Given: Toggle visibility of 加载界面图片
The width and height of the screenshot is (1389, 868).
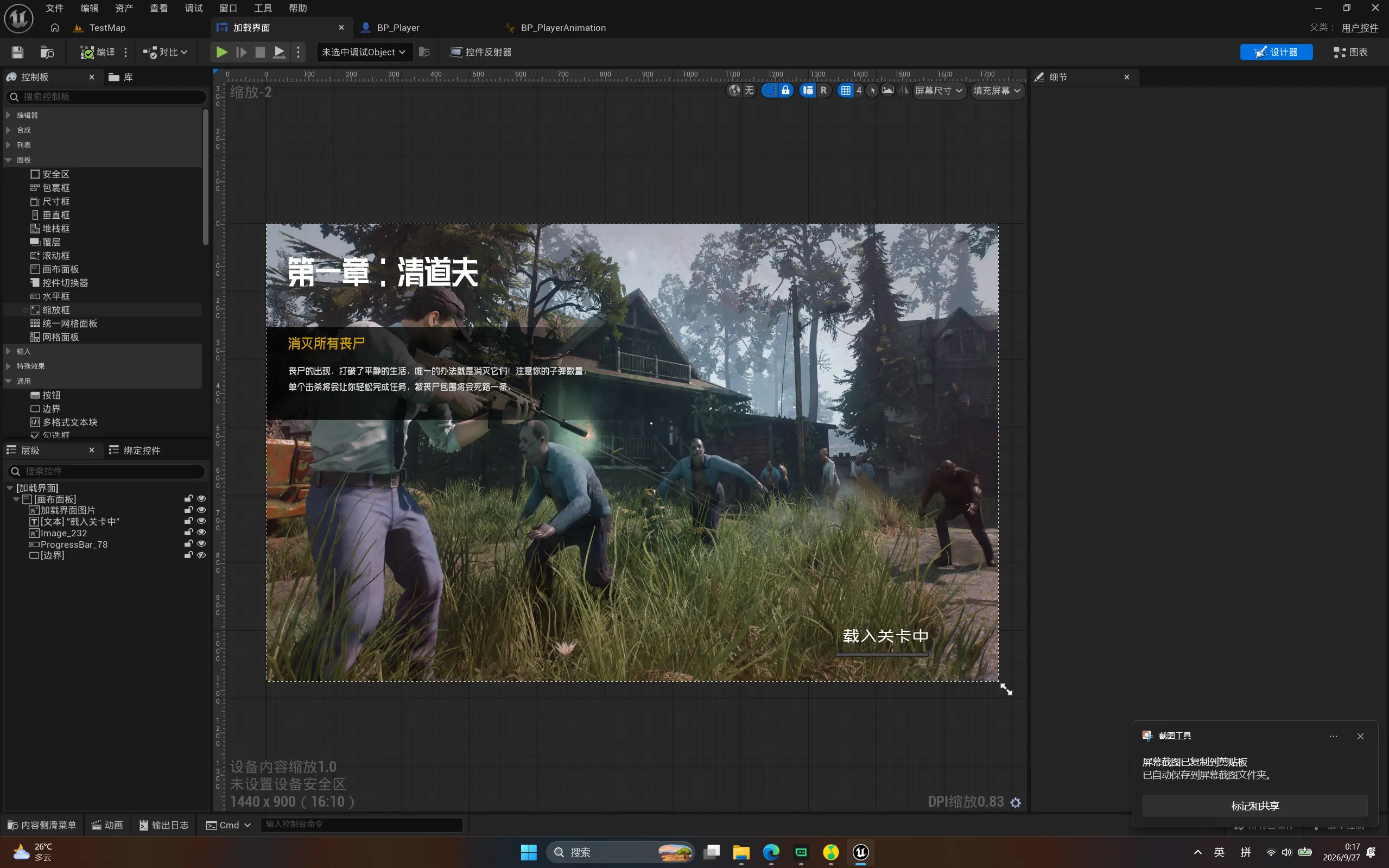Looking at the screenshot, I should tap(201, 510).
